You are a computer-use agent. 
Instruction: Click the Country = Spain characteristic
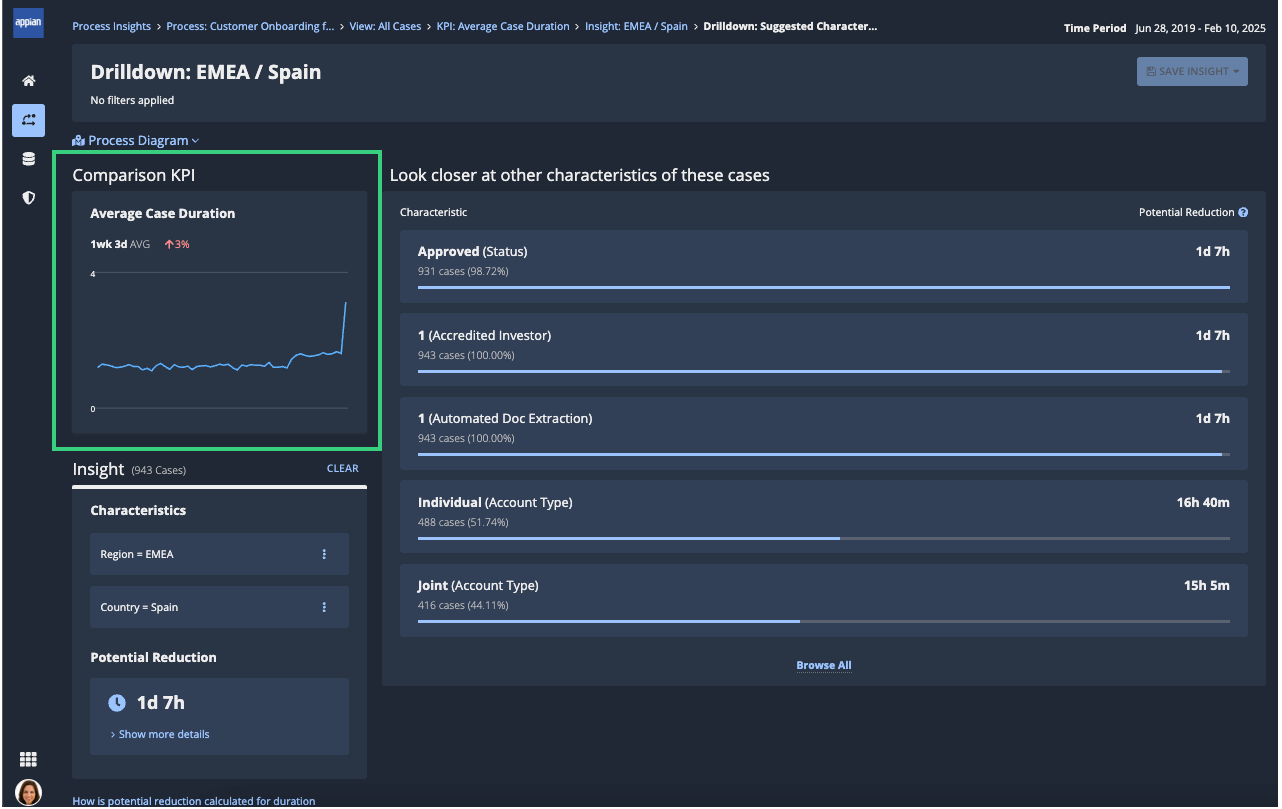[219, 607]
